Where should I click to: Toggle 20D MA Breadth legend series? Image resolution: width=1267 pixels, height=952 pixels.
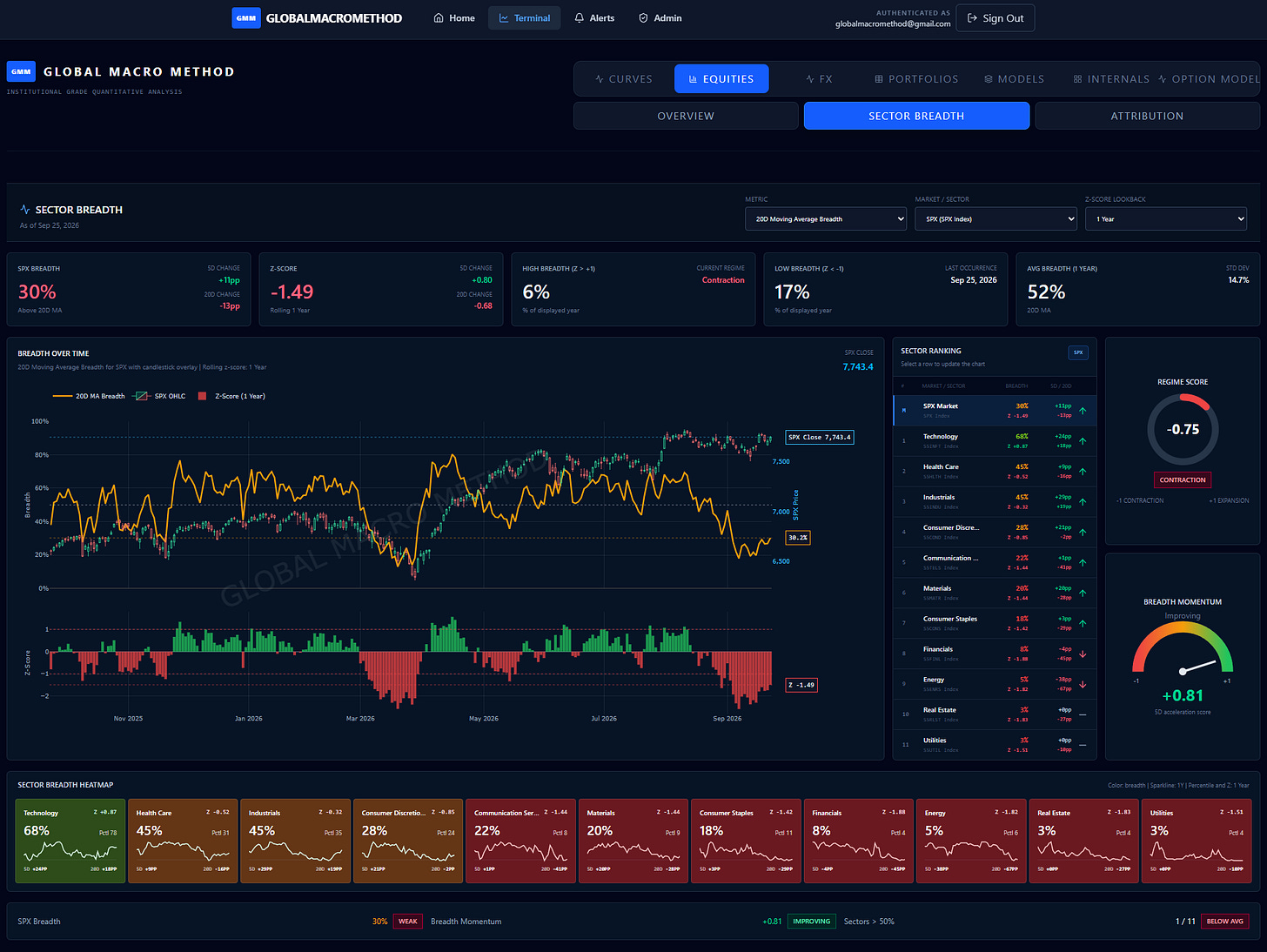click(89, 396)
